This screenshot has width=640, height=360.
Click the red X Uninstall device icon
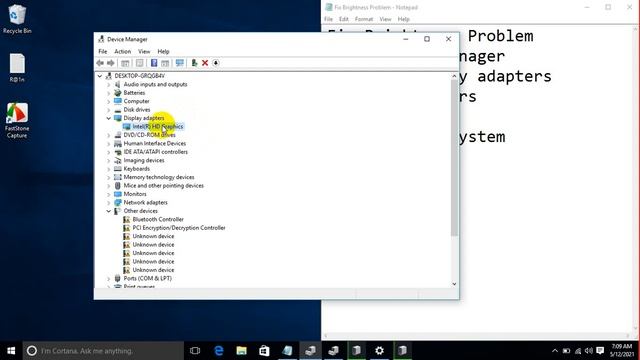(x=205, y=63)
